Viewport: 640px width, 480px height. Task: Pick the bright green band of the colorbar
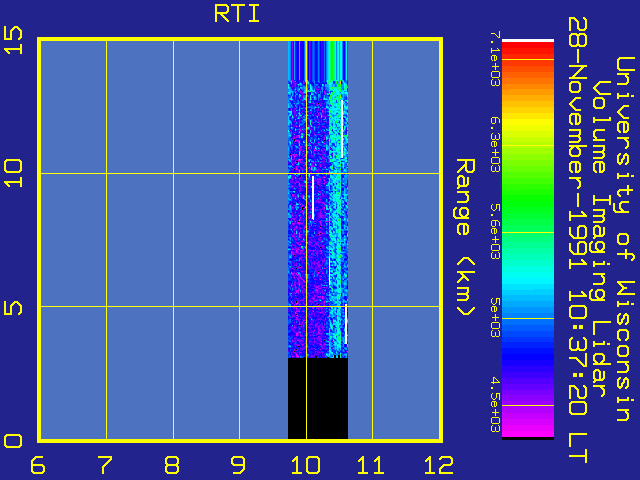pos(528,200)
